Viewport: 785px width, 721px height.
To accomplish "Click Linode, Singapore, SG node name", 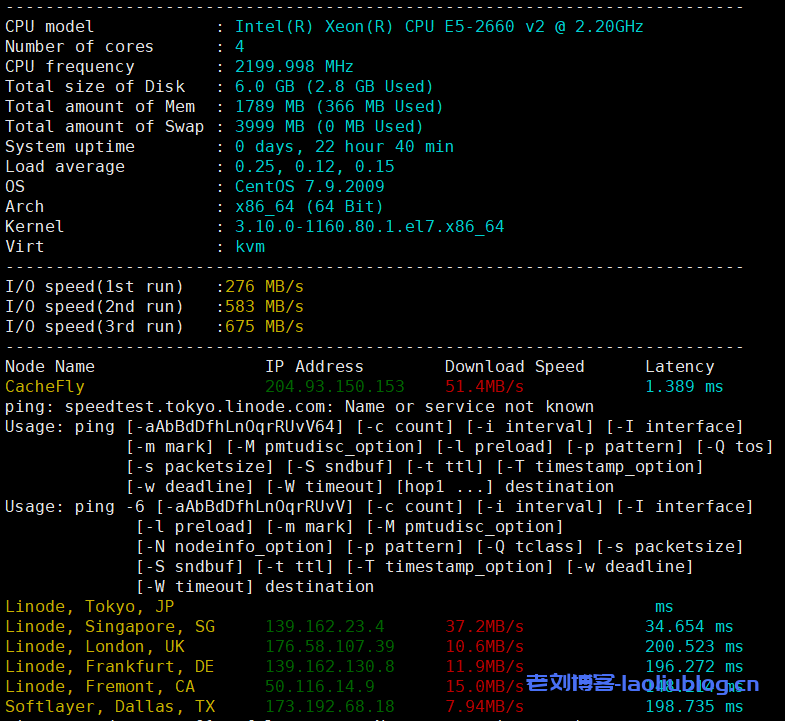I will (x=110, y=627).
